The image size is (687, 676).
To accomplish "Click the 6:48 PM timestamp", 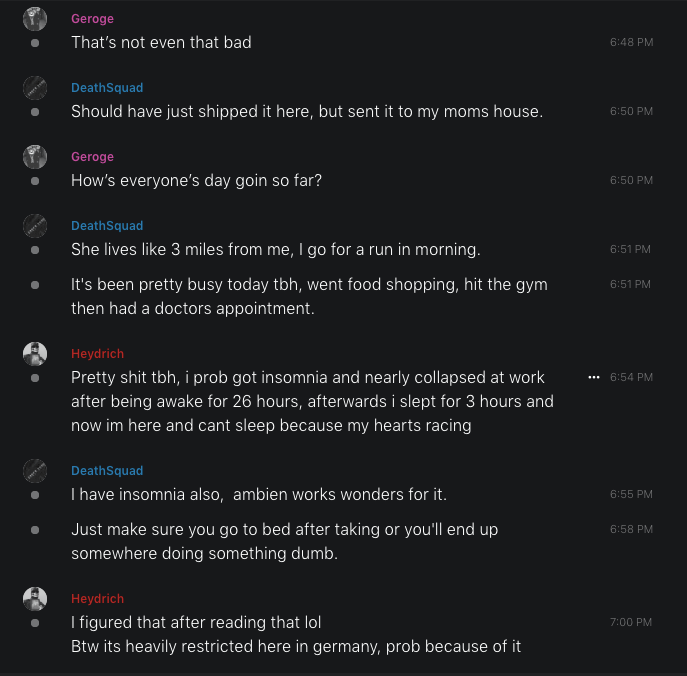I will (x=631, y=43).
